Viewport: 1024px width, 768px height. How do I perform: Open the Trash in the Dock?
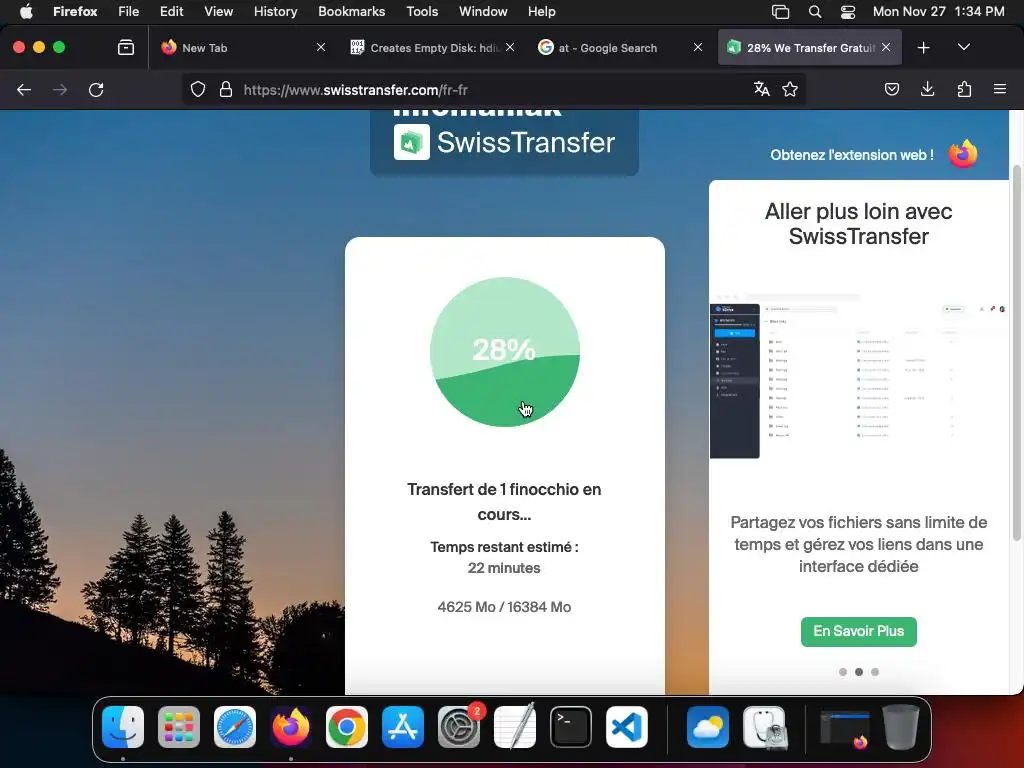point(901,727)
